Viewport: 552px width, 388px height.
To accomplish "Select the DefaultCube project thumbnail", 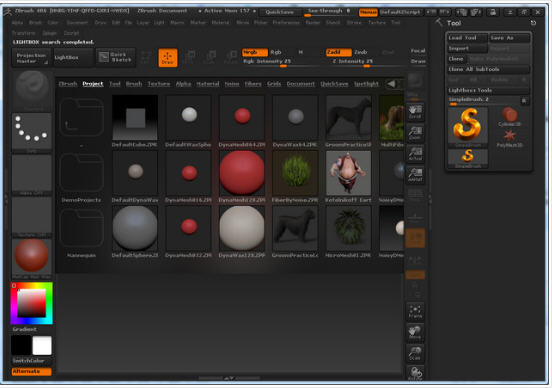I will click(135, 118).
